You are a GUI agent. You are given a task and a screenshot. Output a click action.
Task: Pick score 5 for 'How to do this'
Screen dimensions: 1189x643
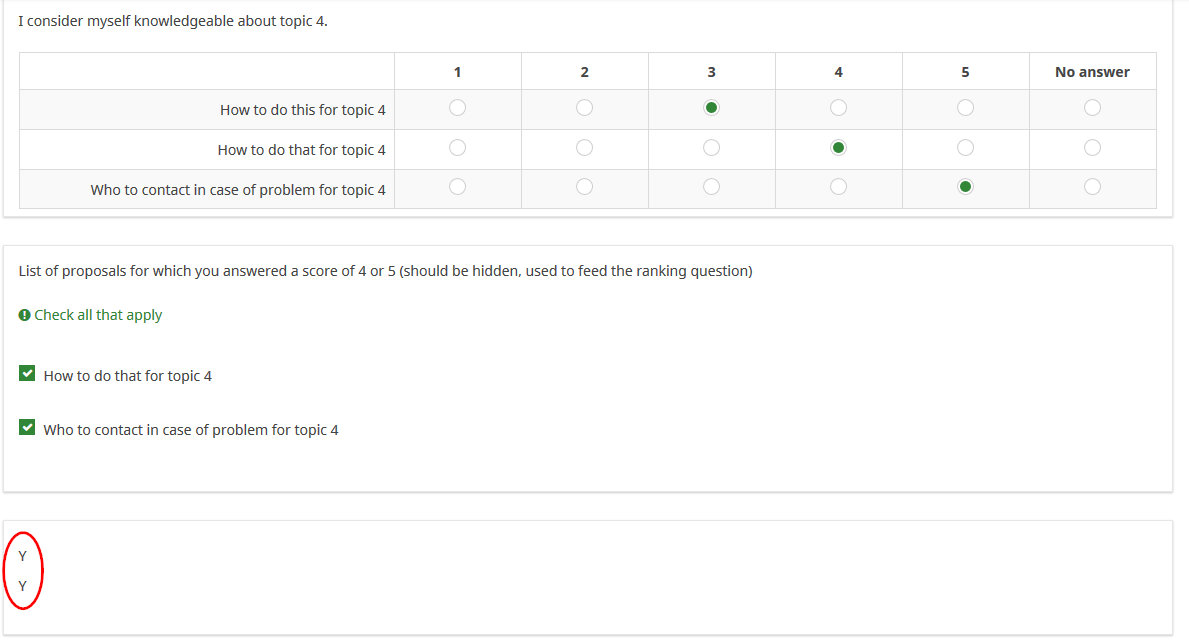965,107
